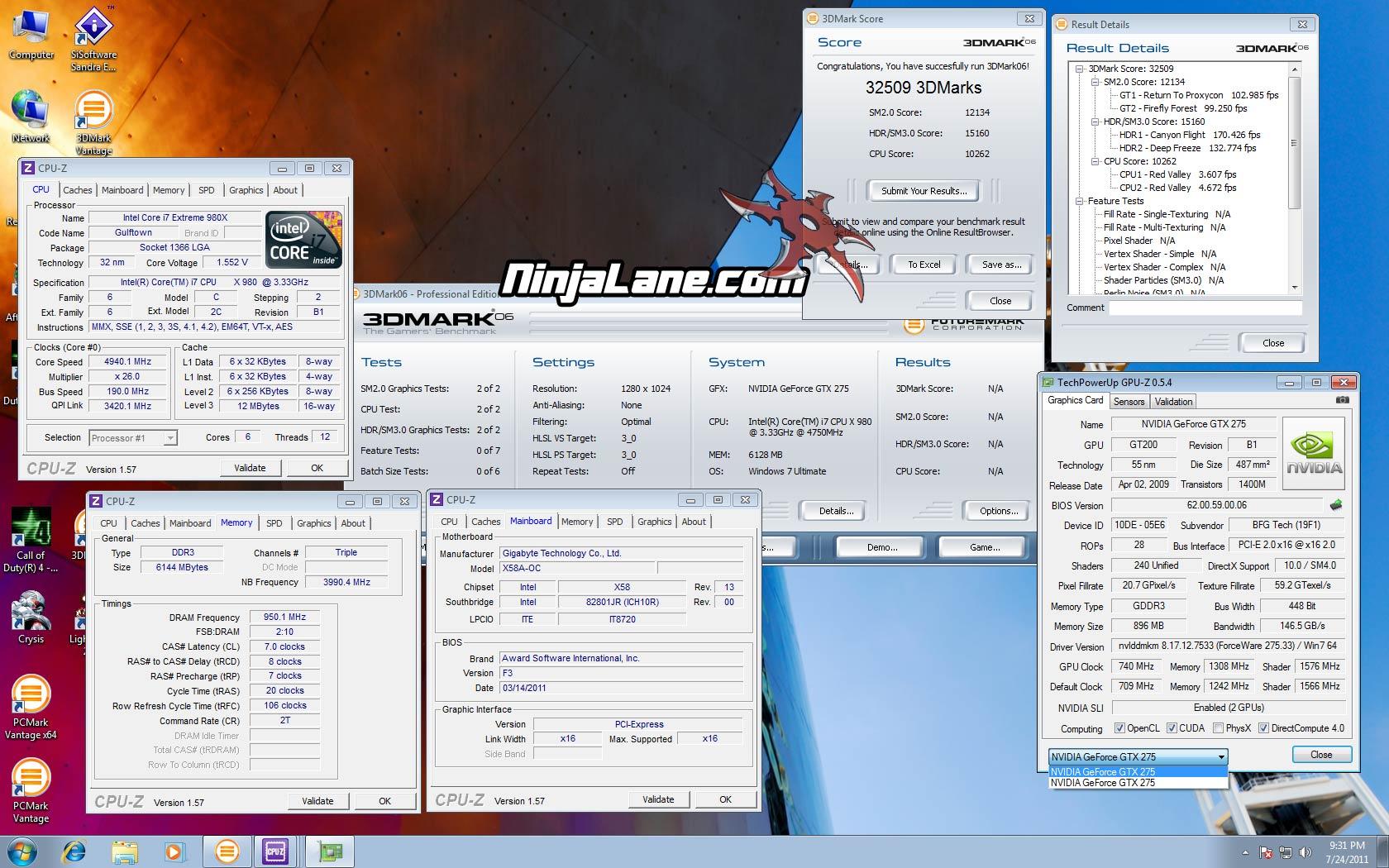Image resolution: width=1389 pixels, height=868 pixels.
Task: Open the Crysis desktop icon
Action: pos(31,618)
